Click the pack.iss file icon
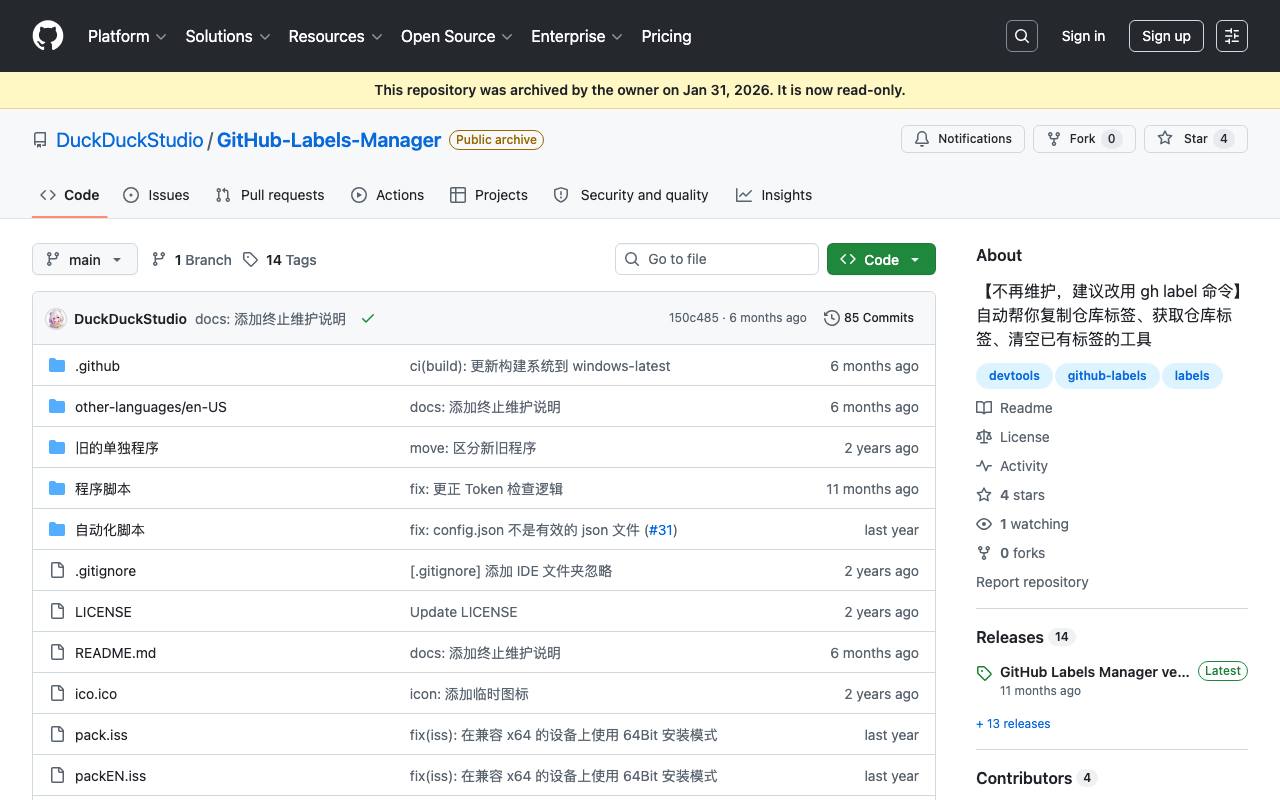1280x800 pixels. pos(57,735)
